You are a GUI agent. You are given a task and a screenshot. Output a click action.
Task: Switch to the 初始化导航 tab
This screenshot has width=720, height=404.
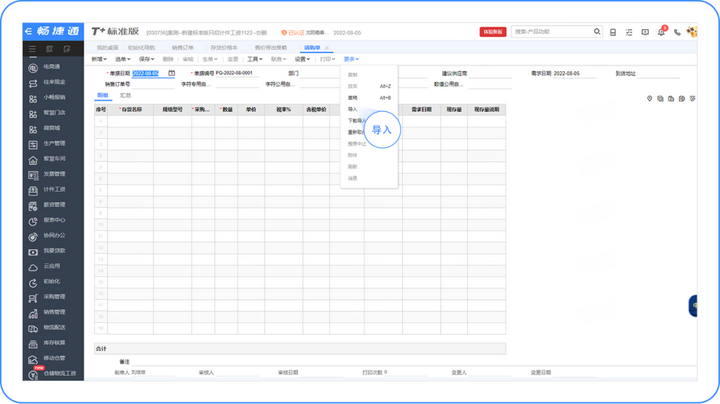tap(141, 48)
